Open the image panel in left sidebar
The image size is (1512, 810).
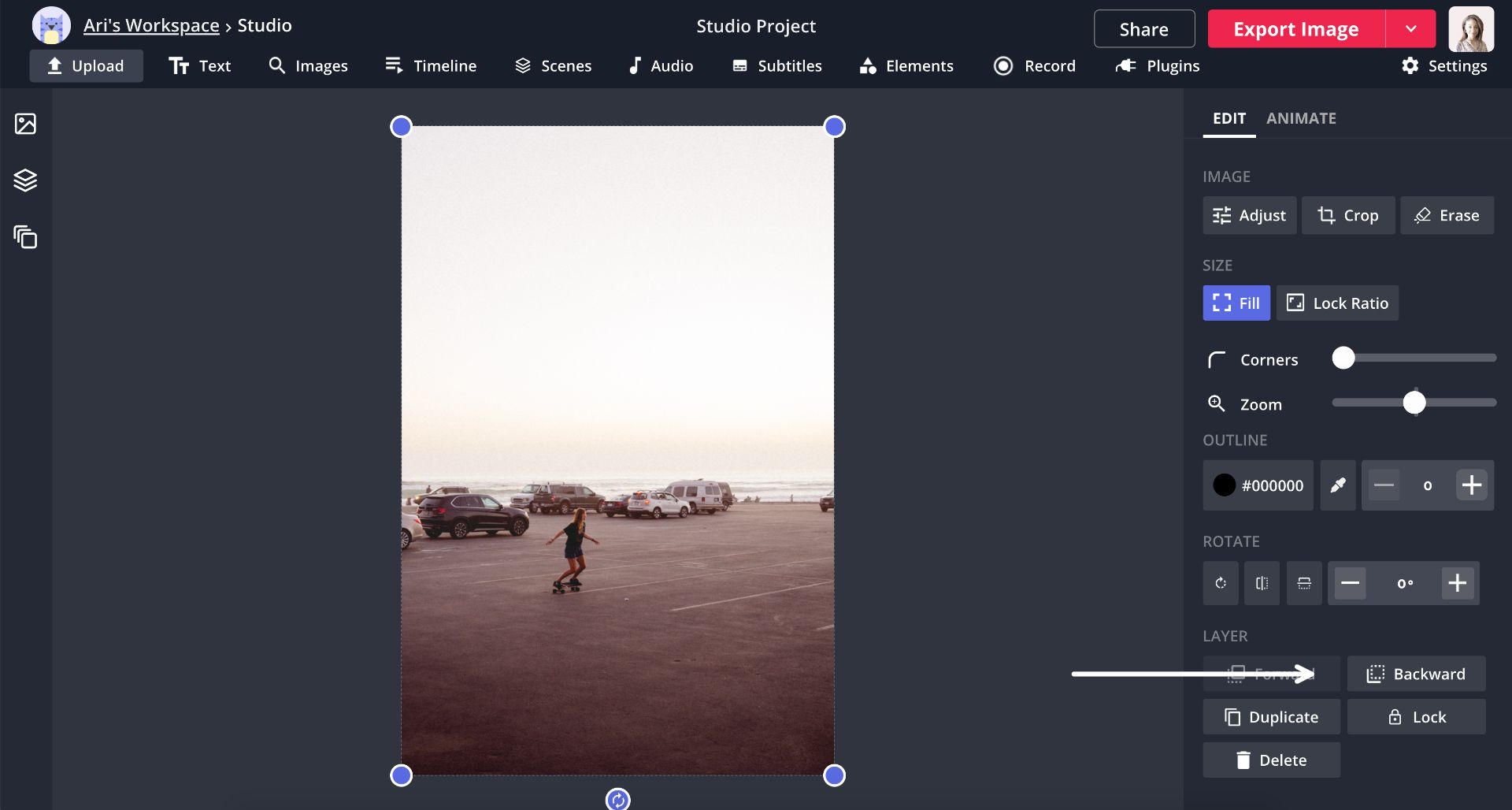pyautogui.click(x=25, y=124)
